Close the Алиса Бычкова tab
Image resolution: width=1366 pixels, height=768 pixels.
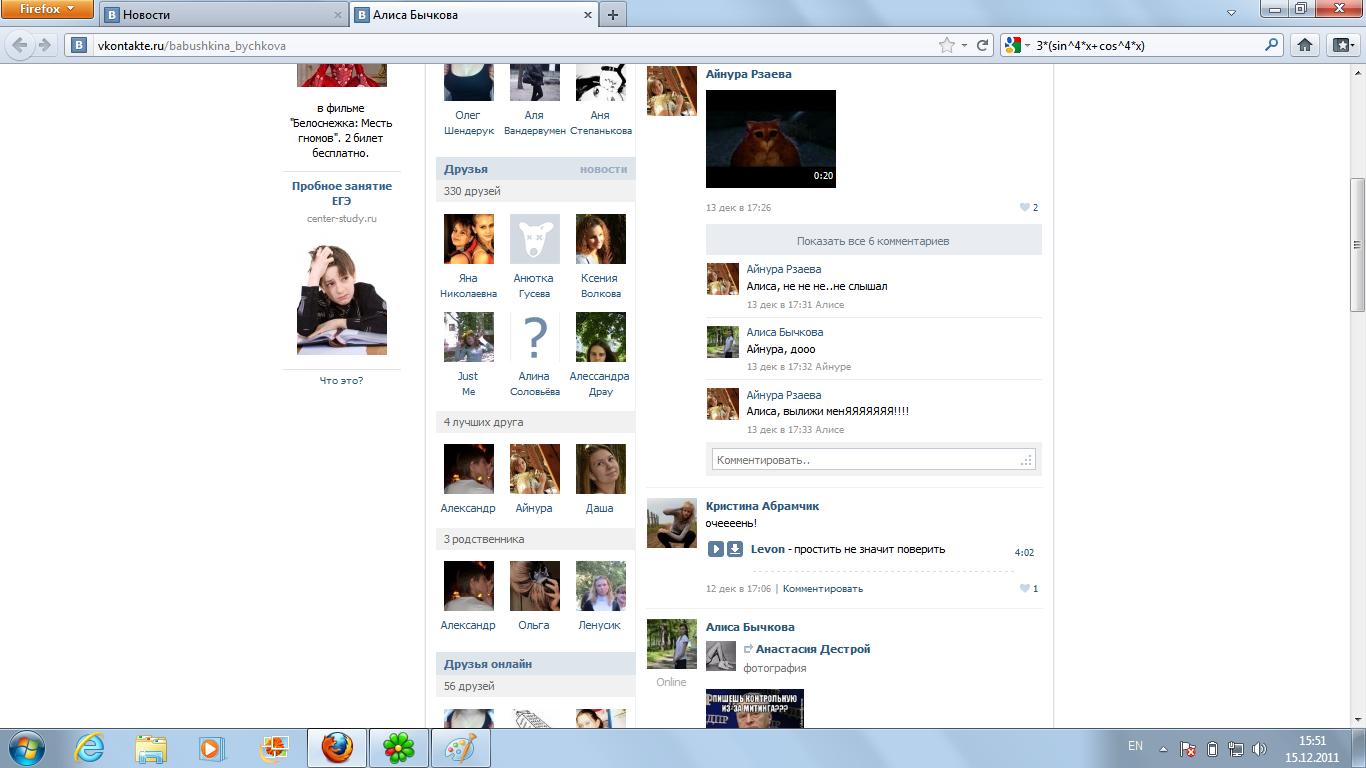pos(588,15)
